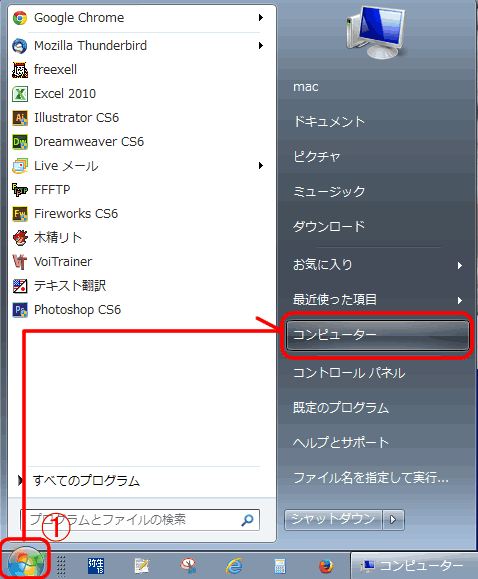Open ミュージック folder
The image size is (478, 579).
click(329, 191)
